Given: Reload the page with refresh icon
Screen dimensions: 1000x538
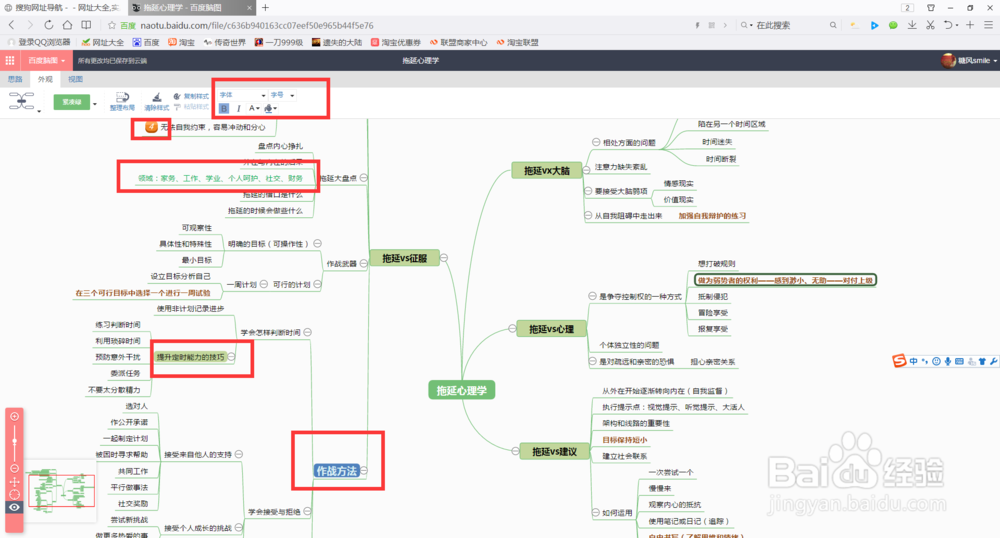Looking at the screenshot, I should coord(48,25).
